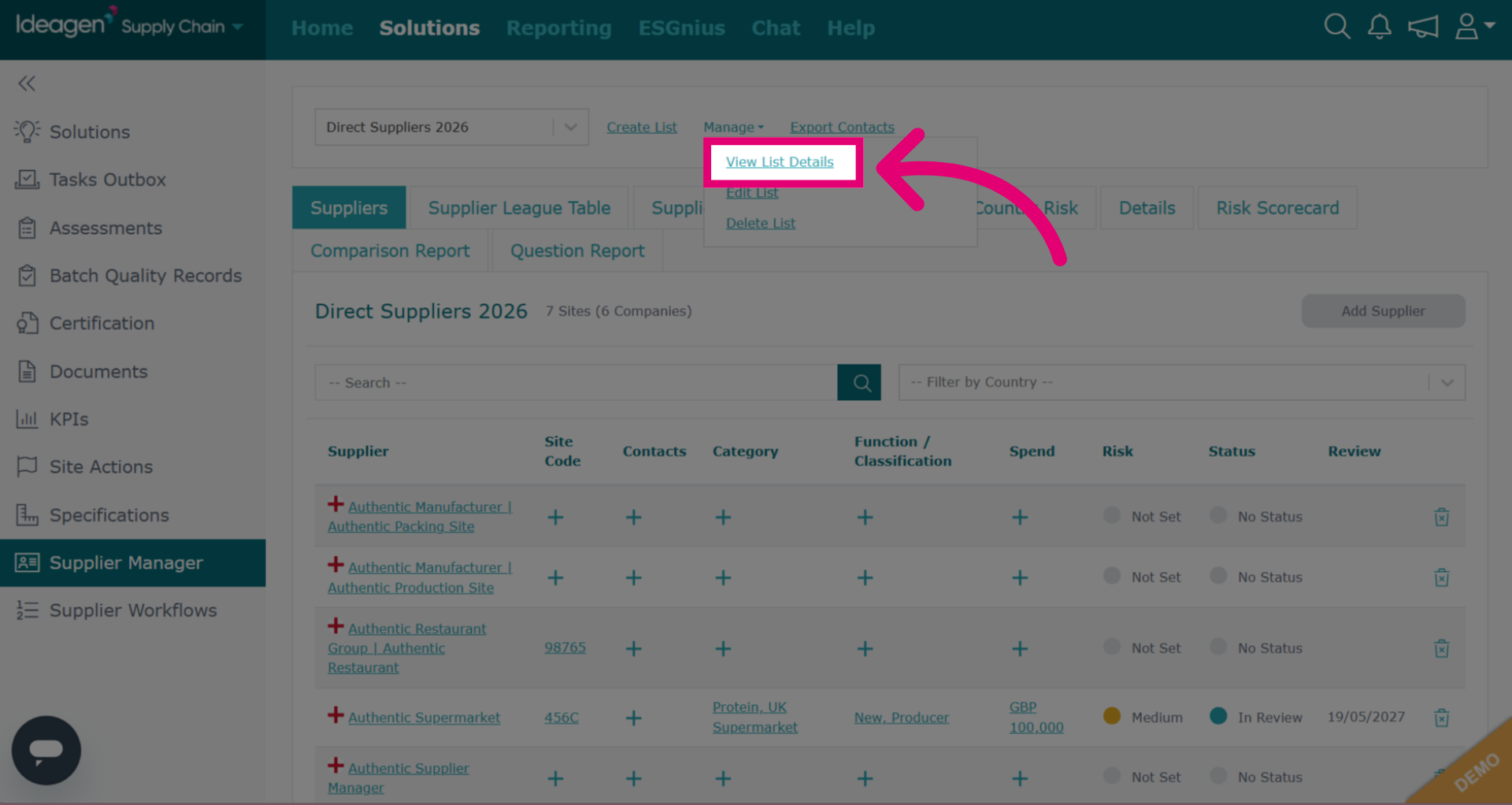
Task: Click the Export Contacts link
Action: tap(842, 127)
